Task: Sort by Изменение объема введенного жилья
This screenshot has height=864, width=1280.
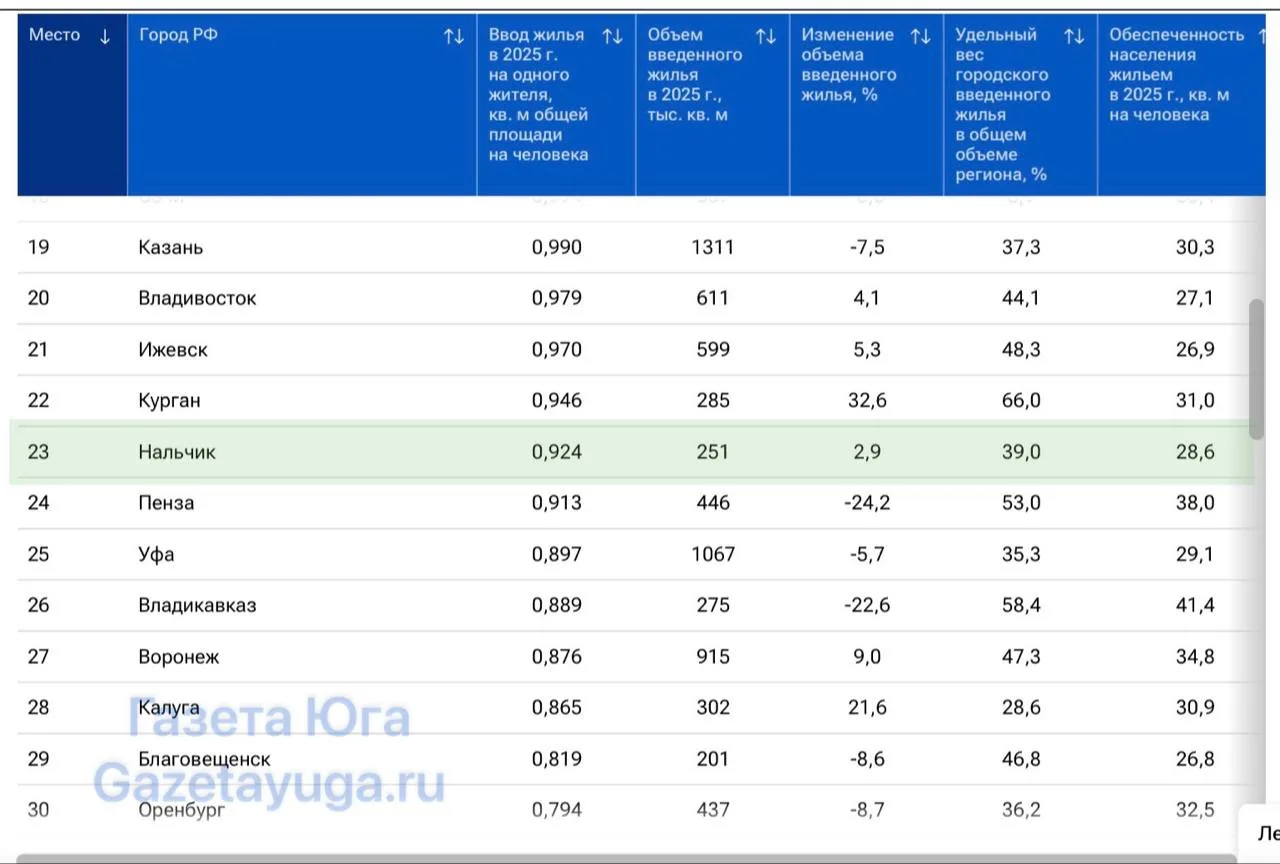Action: 920,37
